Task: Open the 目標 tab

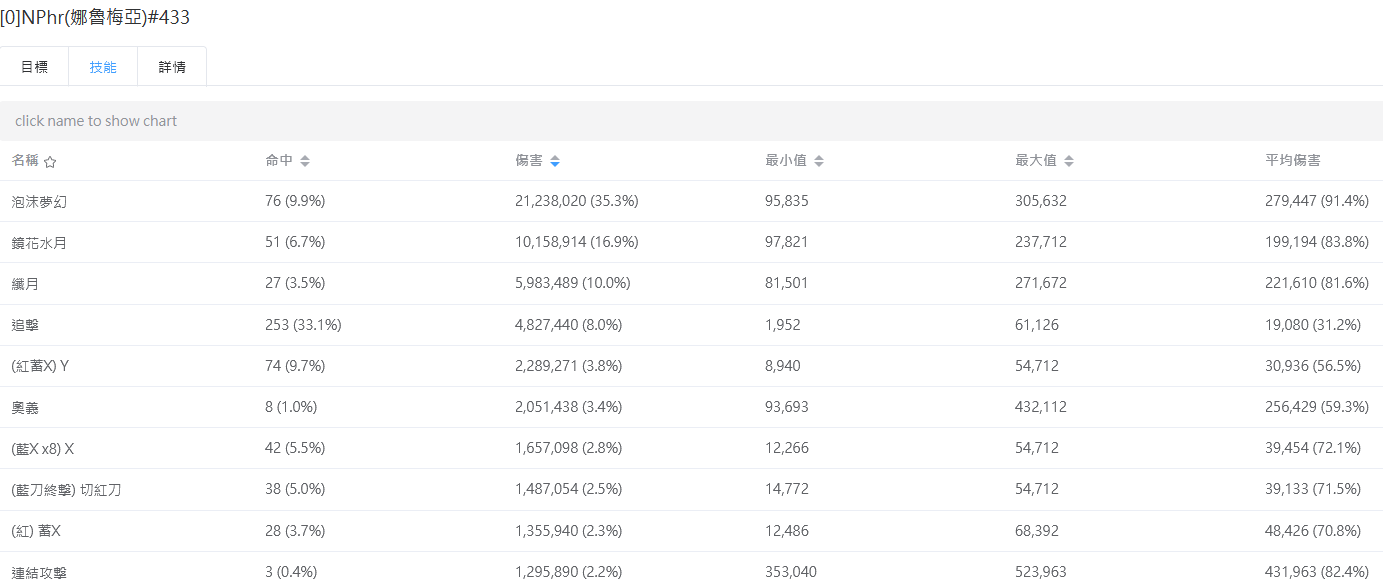Action: [34, 67]
